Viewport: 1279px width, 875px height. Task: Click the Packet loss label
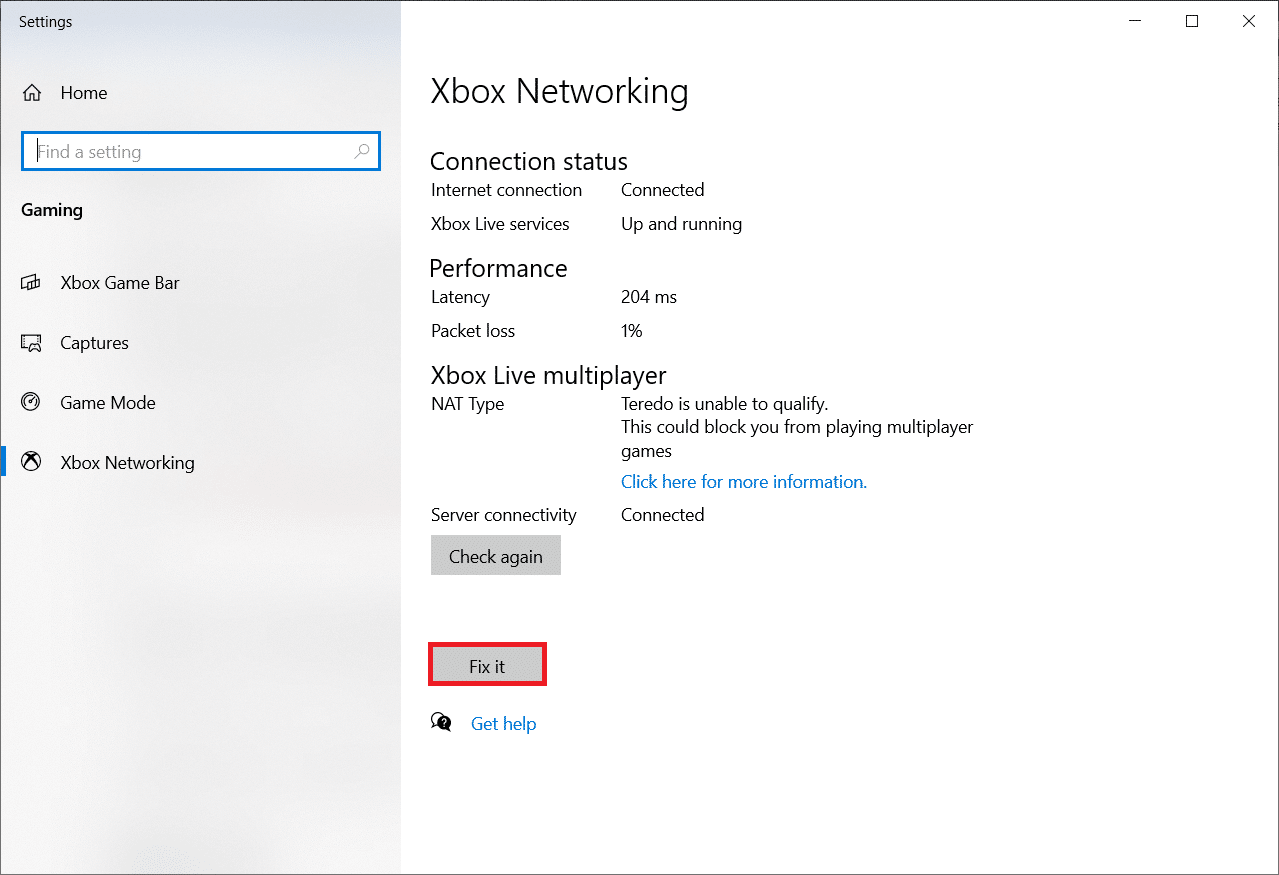point(473,331)
